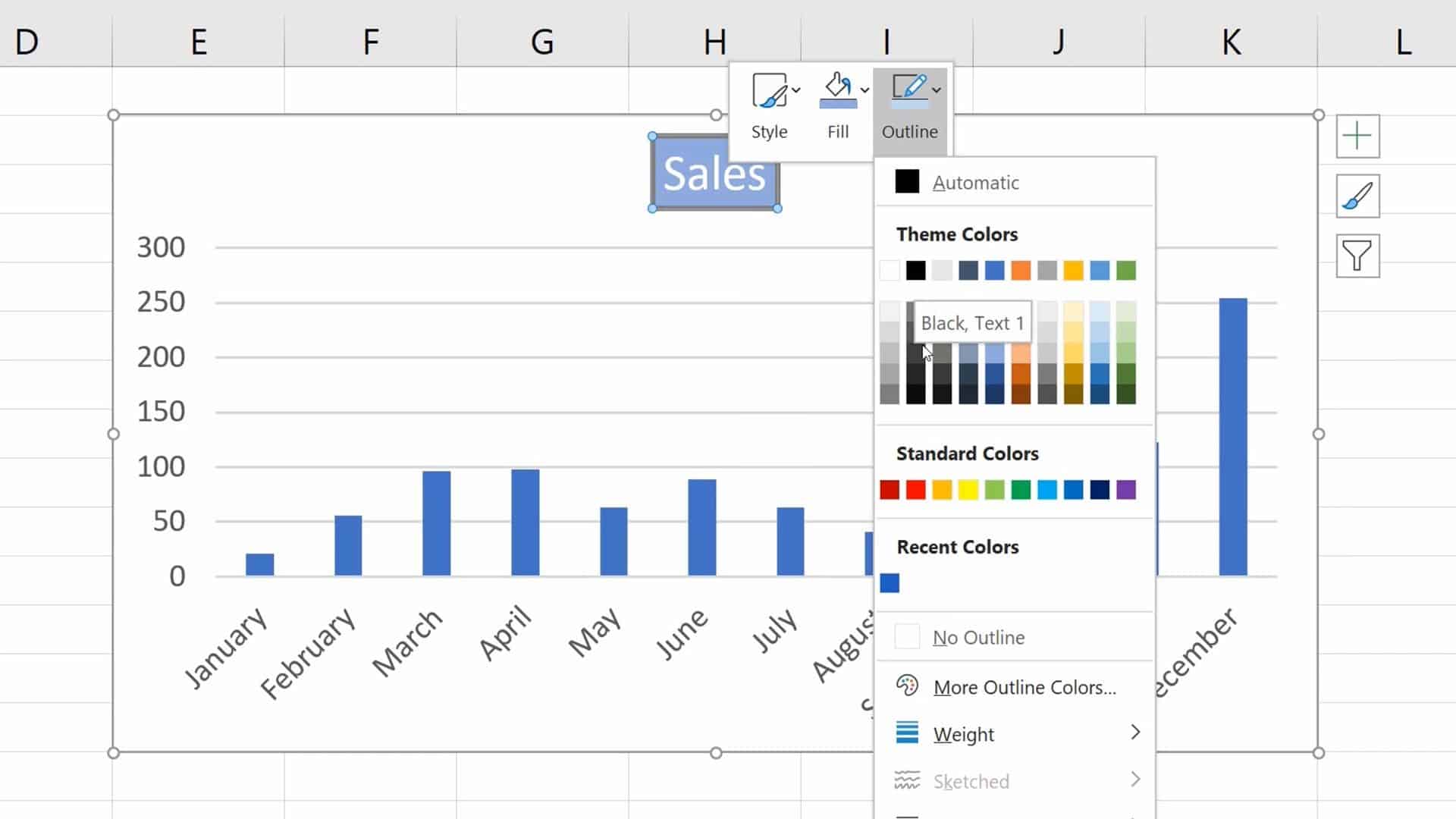Select light green standard color swatch

pos(995,490)
